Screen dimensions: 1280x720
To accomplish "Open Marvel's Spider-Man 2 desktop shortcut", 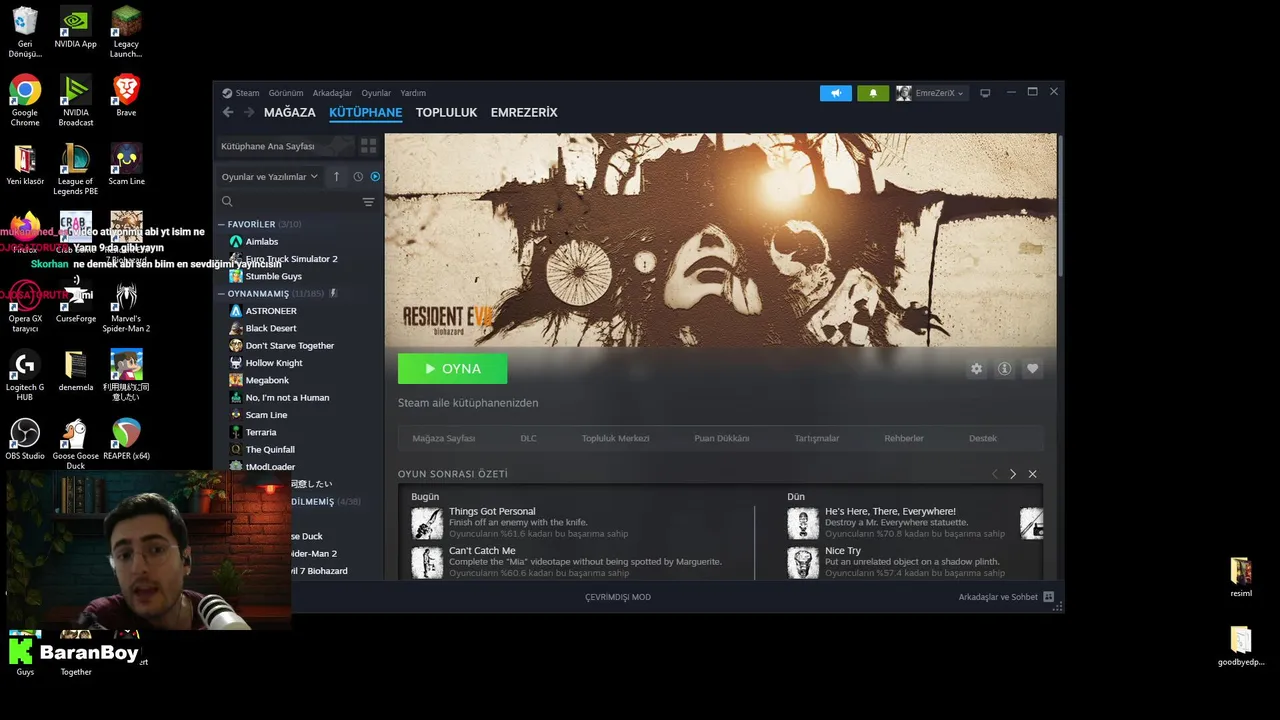I will 126,306.
